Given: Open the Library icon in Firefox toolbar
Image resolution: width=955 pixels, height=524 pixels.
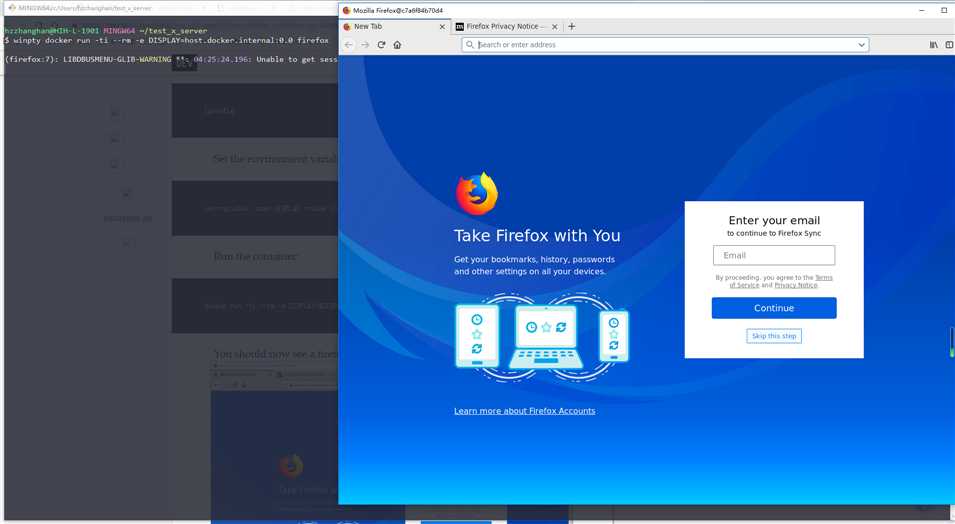Looking at the screenshot, I should pos(934,44).
